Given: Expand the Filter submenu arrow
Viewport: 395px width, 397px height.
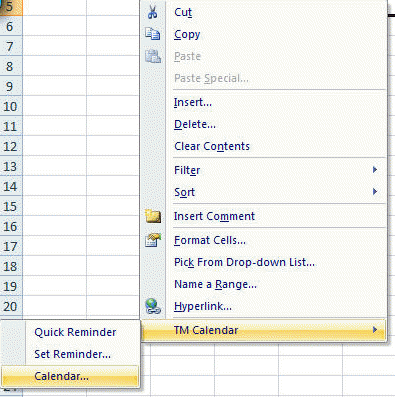Looking at the screenshot, I should click(x=375, y=170).
